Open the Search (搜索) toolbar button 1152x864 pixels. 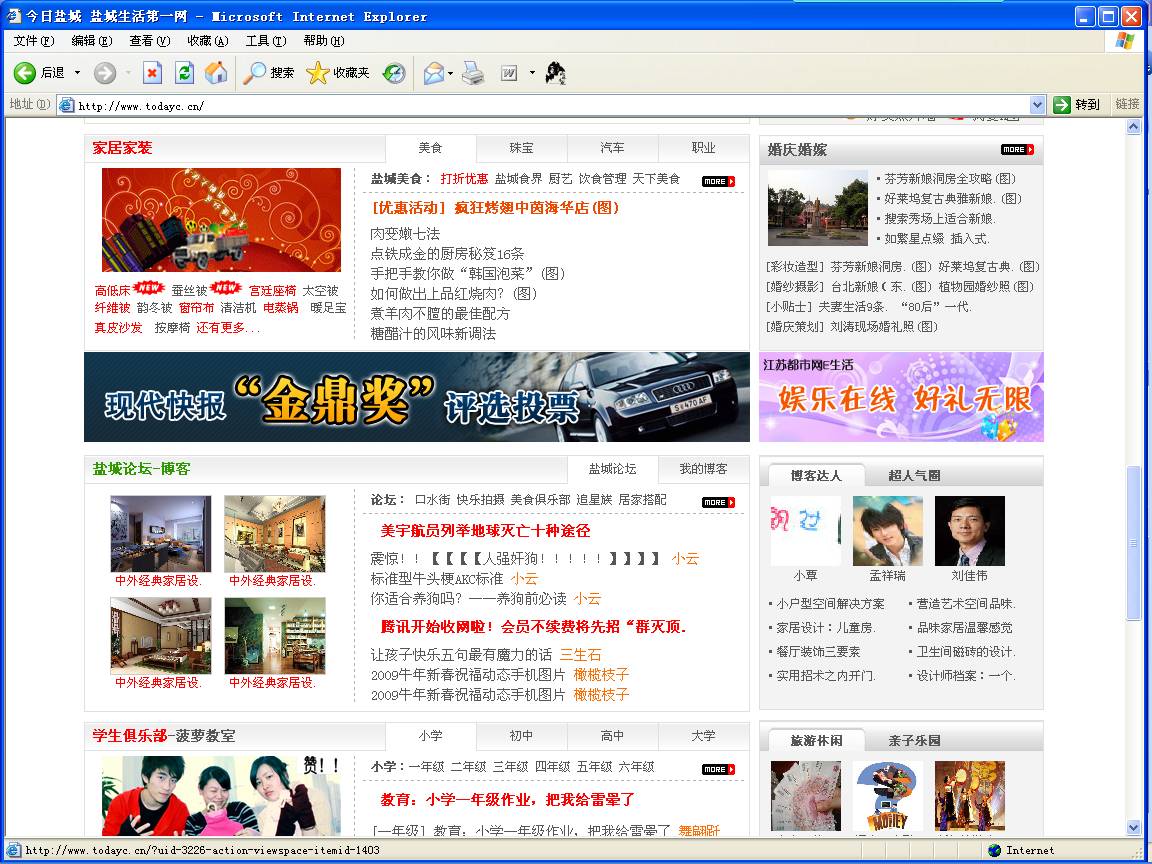(x=270, y=73)
